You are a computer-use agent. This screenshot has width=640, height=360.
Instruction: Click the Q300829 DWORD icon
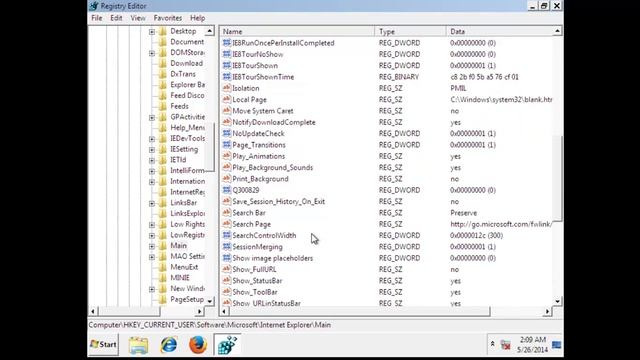click(227, 190)
